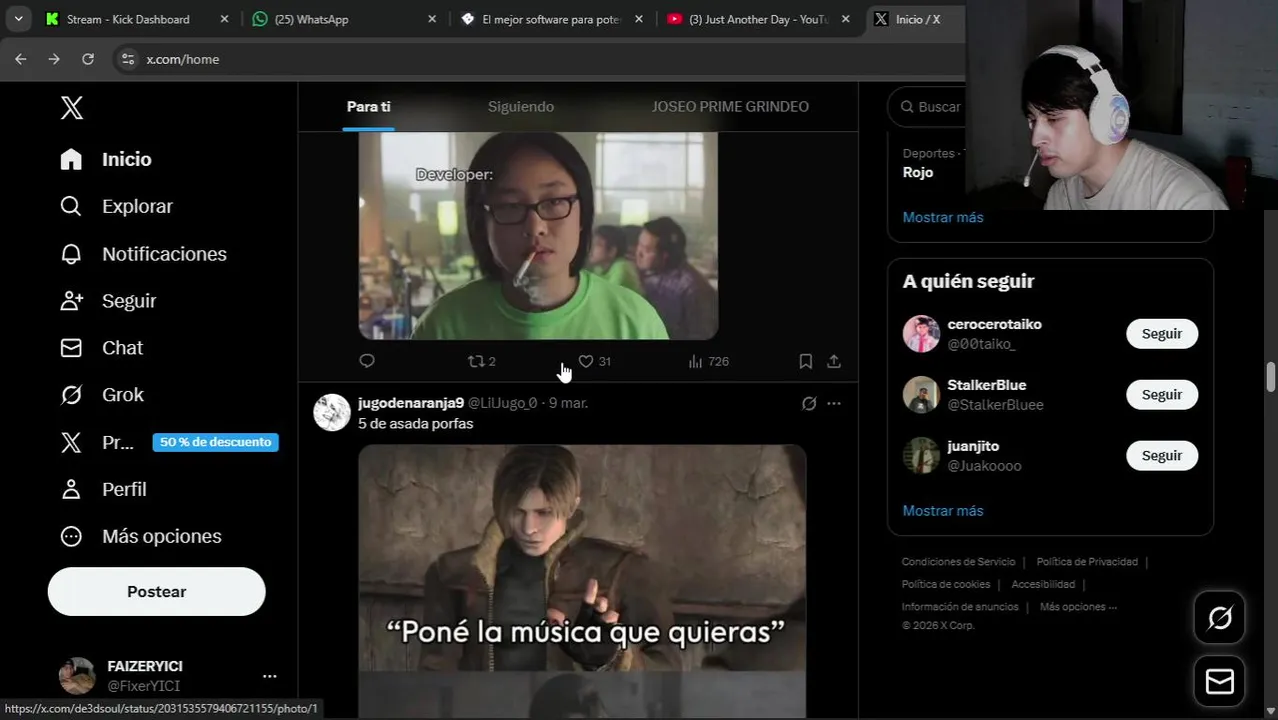Open tab search dropdown arrow
Screen dimensions: 1278x720
point(18,19)
